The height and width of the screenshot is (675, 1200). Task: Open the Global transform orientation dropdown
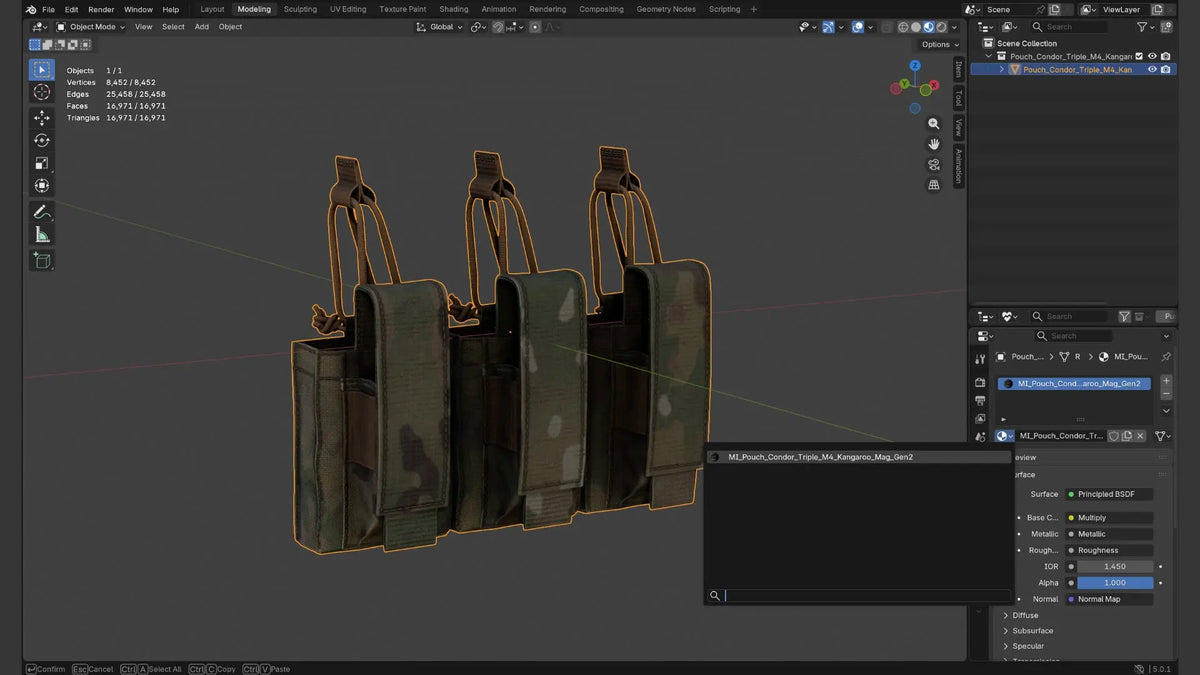[x=440, y=27]
